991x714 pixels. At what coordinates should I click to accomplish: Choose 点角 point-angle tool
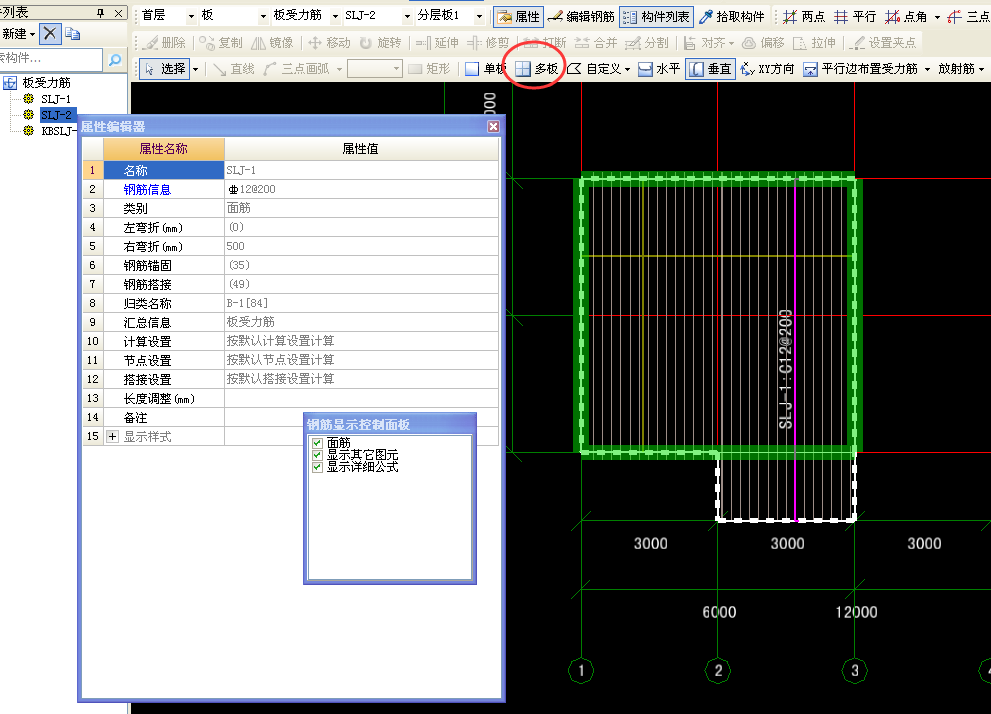(x=906, y=16)
